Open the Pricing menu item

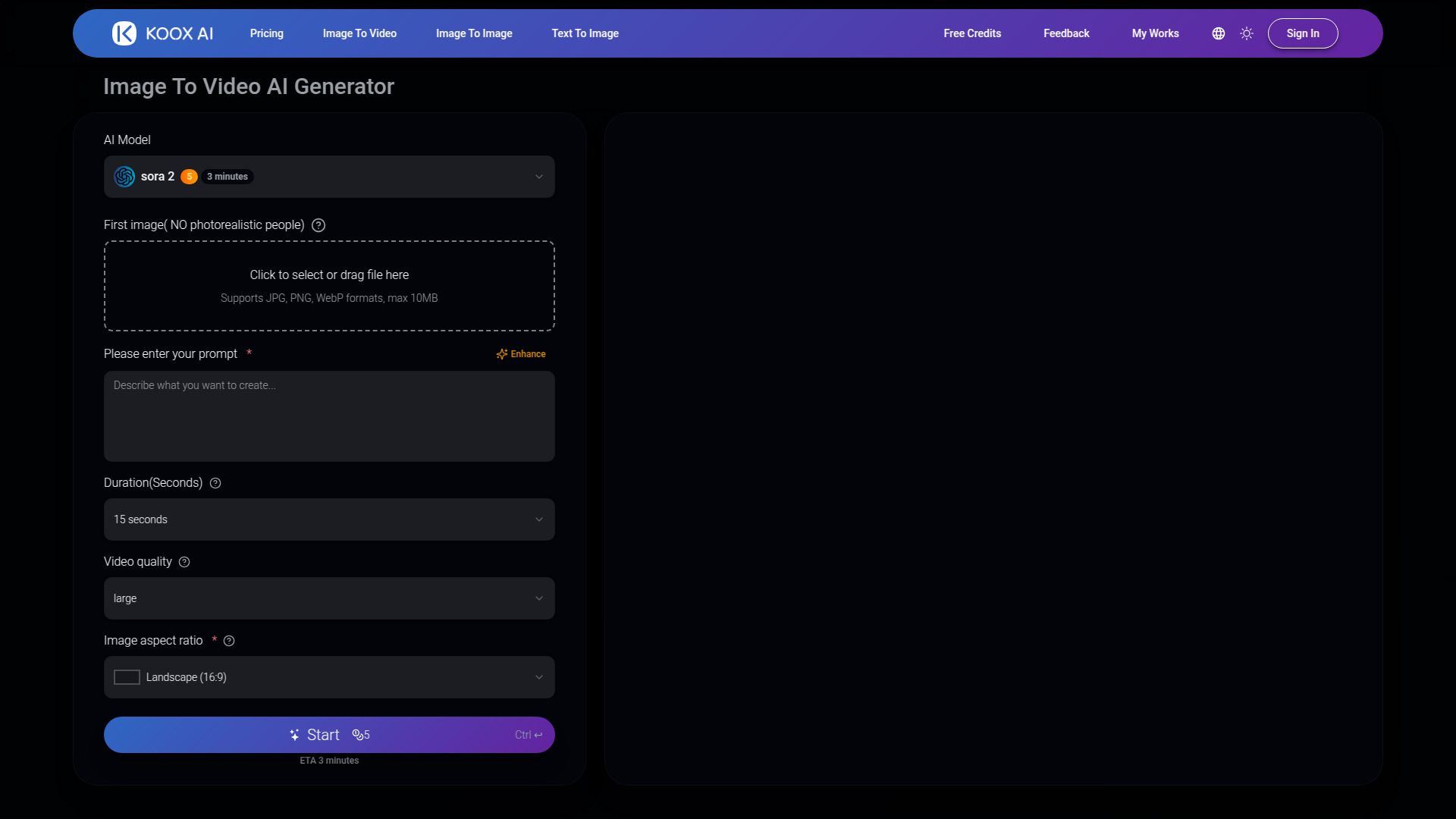coord(267,33)
